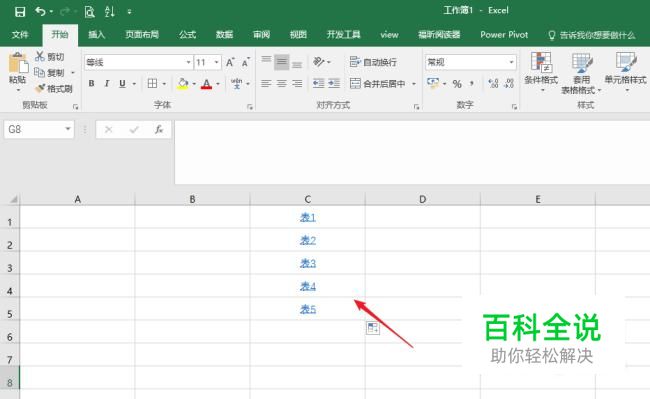Toggle underline formatting
The width and height of the screenshot is (650, 399).
tap(122, 84)
